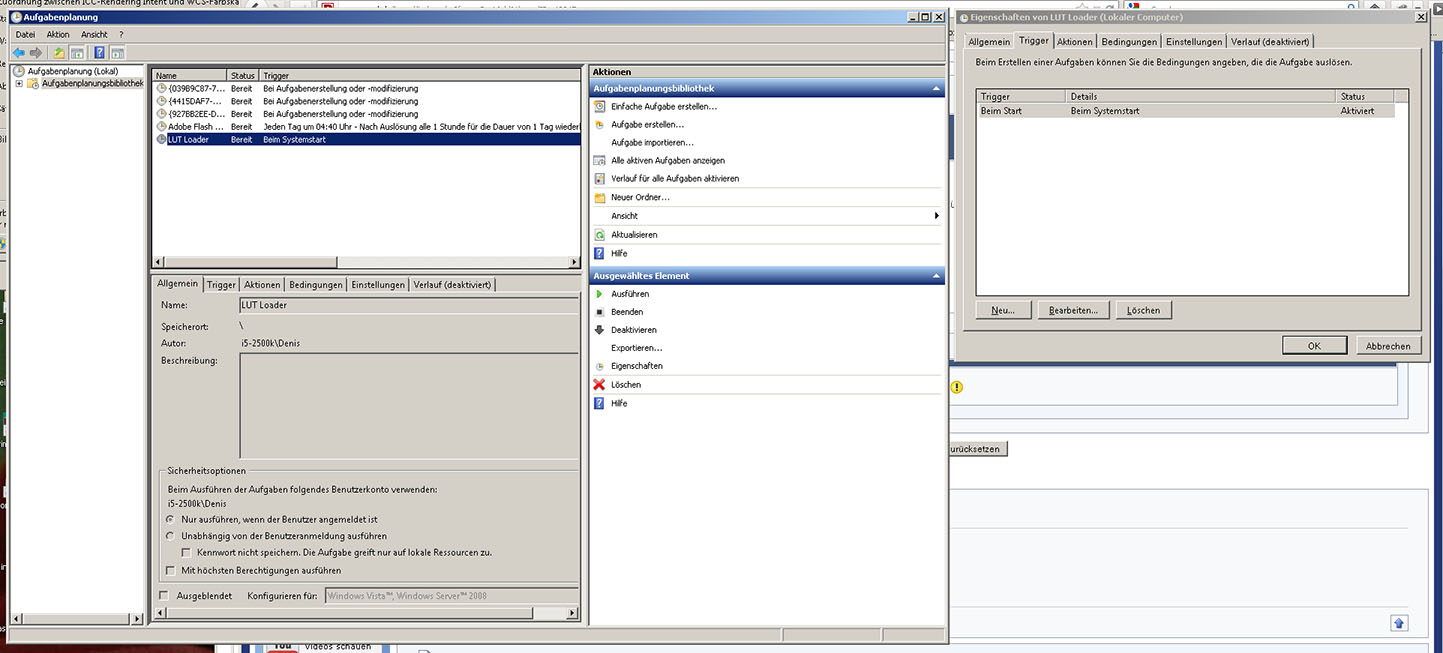This screenshot has width=1443, height=653.
Task: Click the red X Löschen icon
Action: [600, 385]
